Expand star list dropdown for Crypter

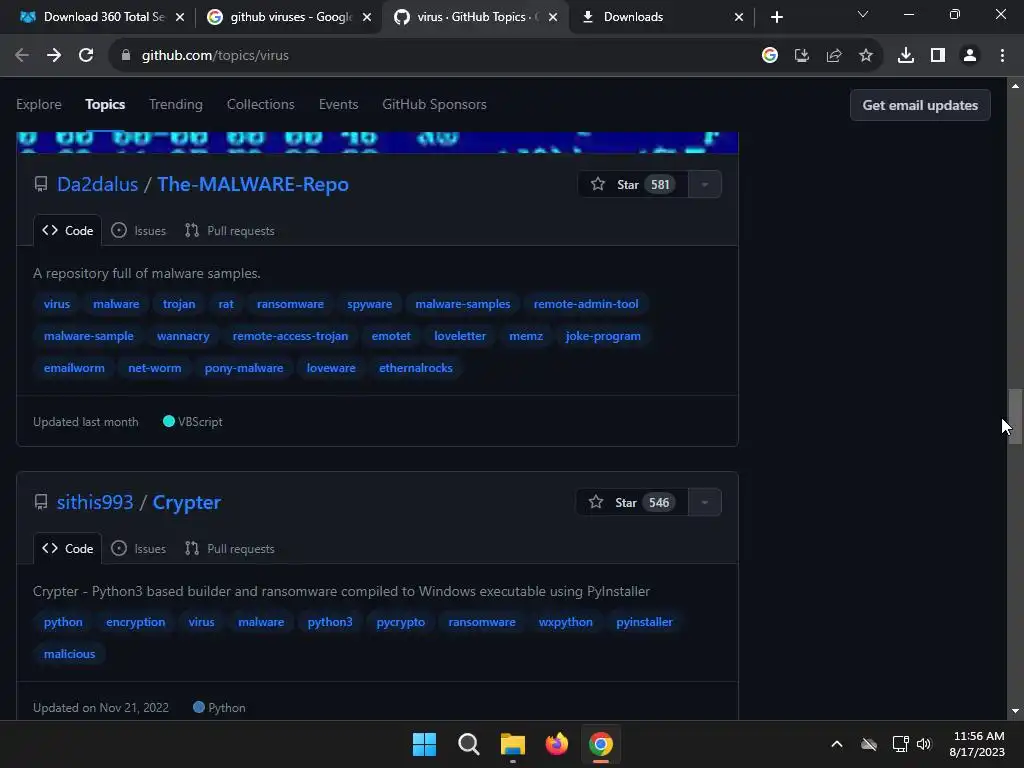click(x=705, y=503)
